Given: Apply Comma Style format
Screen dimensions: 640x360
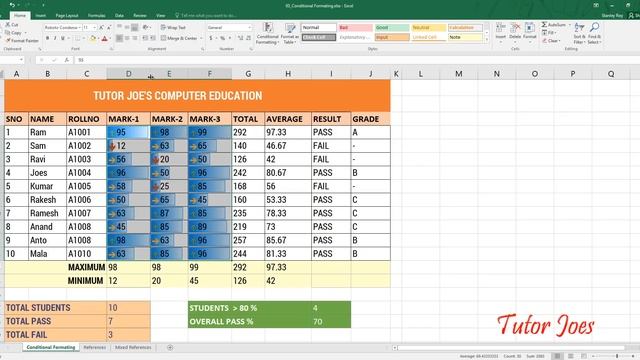Looking at the screenshot, I should click(x=230, y=38).
